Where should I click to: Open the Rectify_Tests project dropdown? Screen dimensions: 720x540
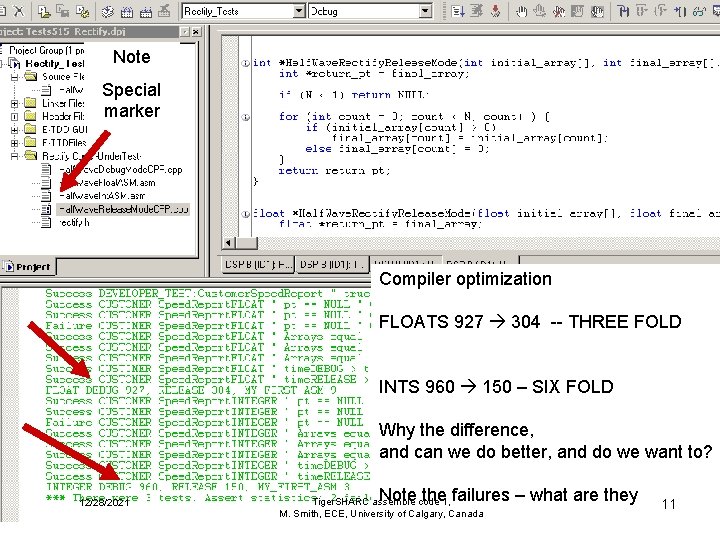point(299,11)
